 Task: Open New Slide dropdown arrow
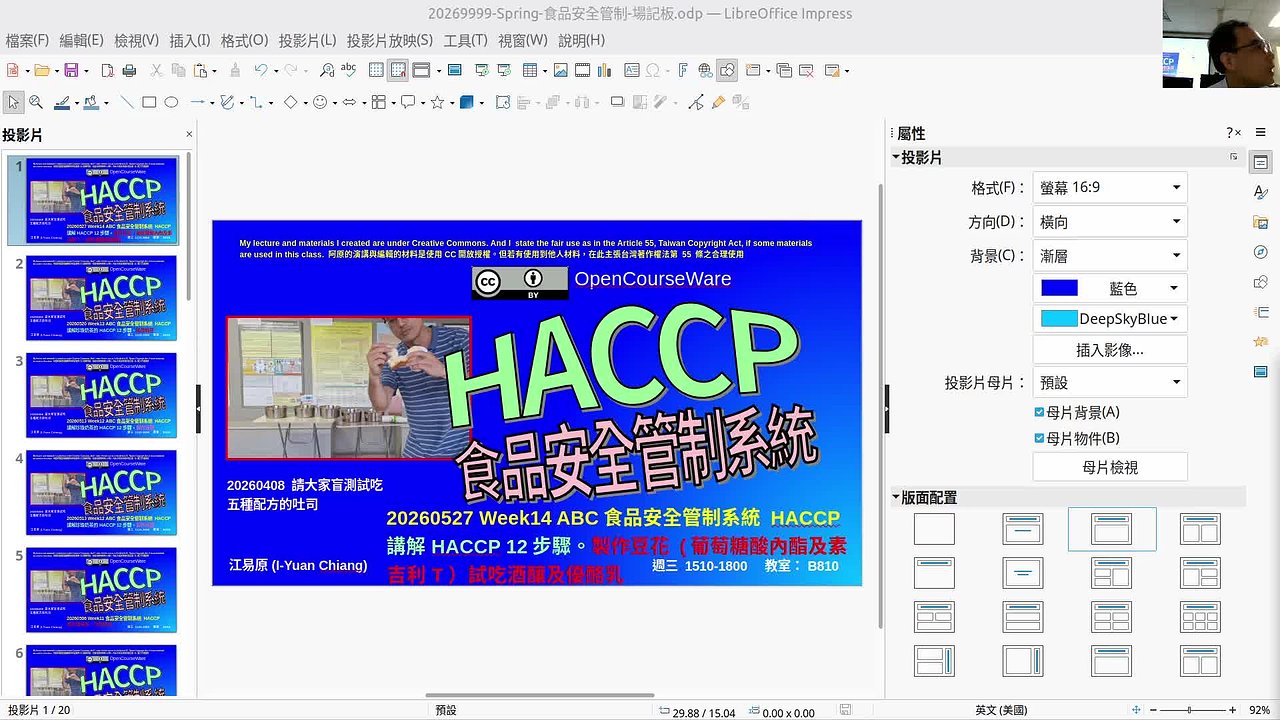(x=768, y=70)
